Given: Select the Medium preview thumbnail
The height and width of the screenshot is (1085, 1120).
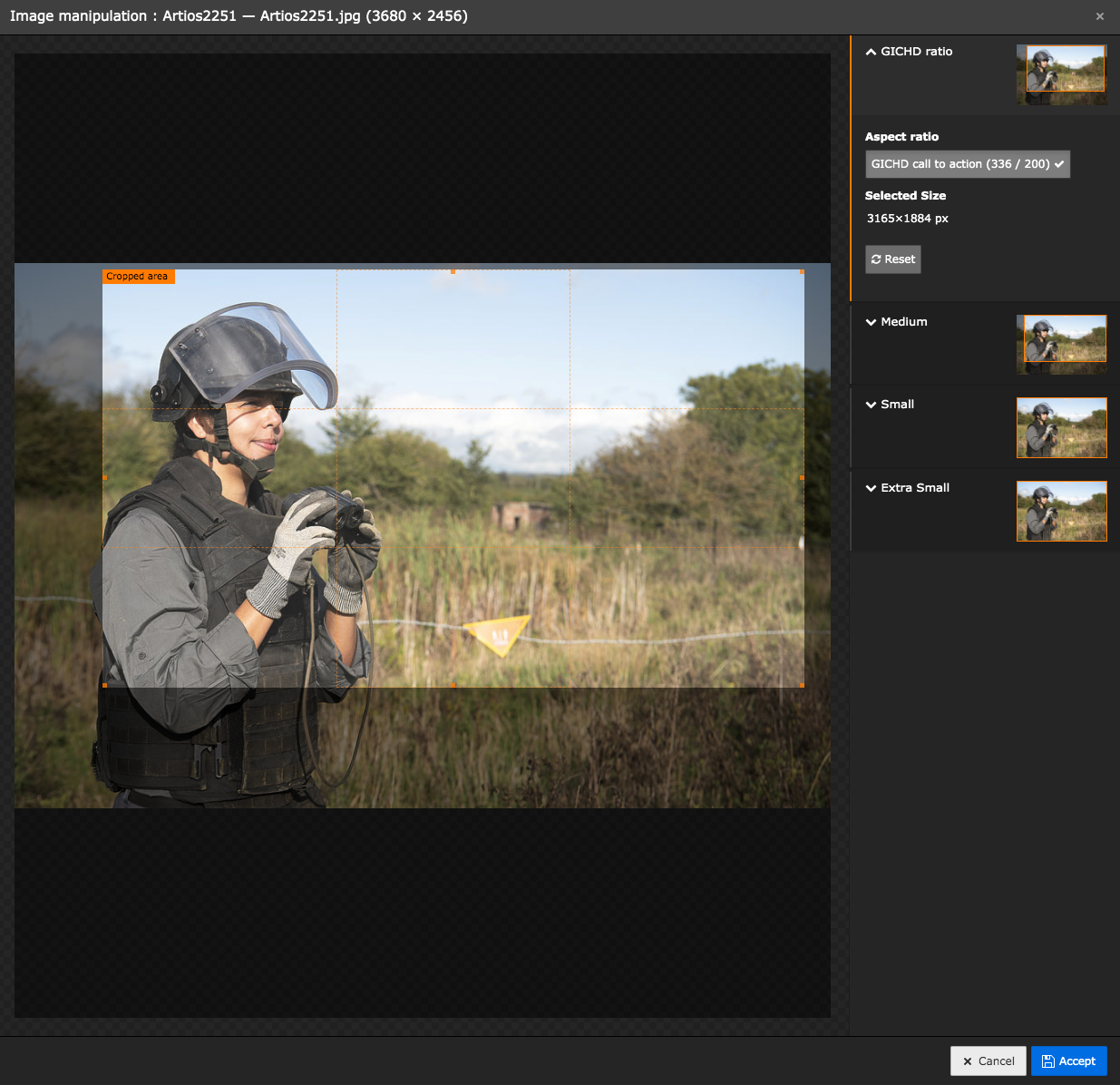Looking at the screenshot, I should click(x=1061, y=345).
